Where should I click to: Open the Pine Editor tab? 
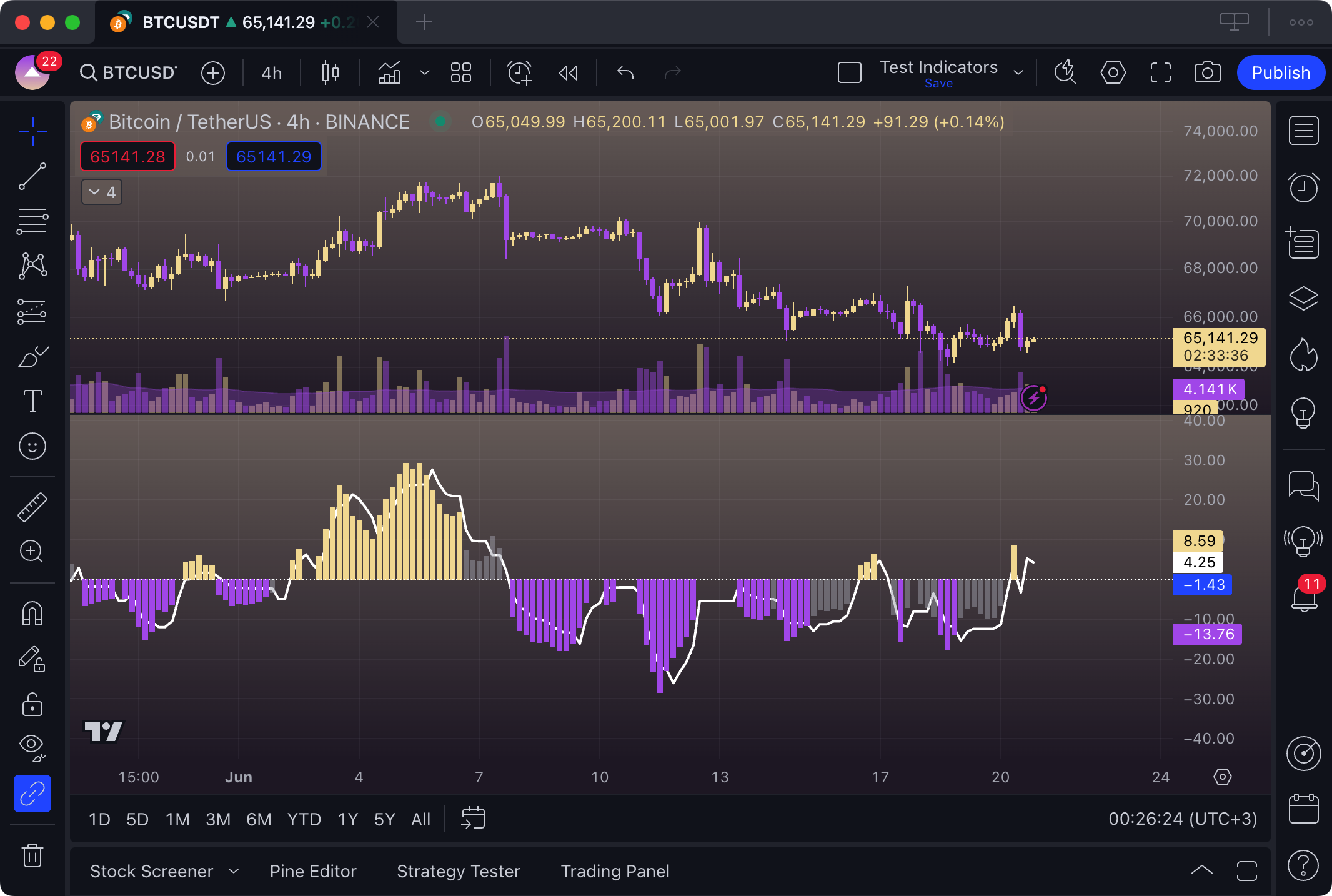click(313, 871)
